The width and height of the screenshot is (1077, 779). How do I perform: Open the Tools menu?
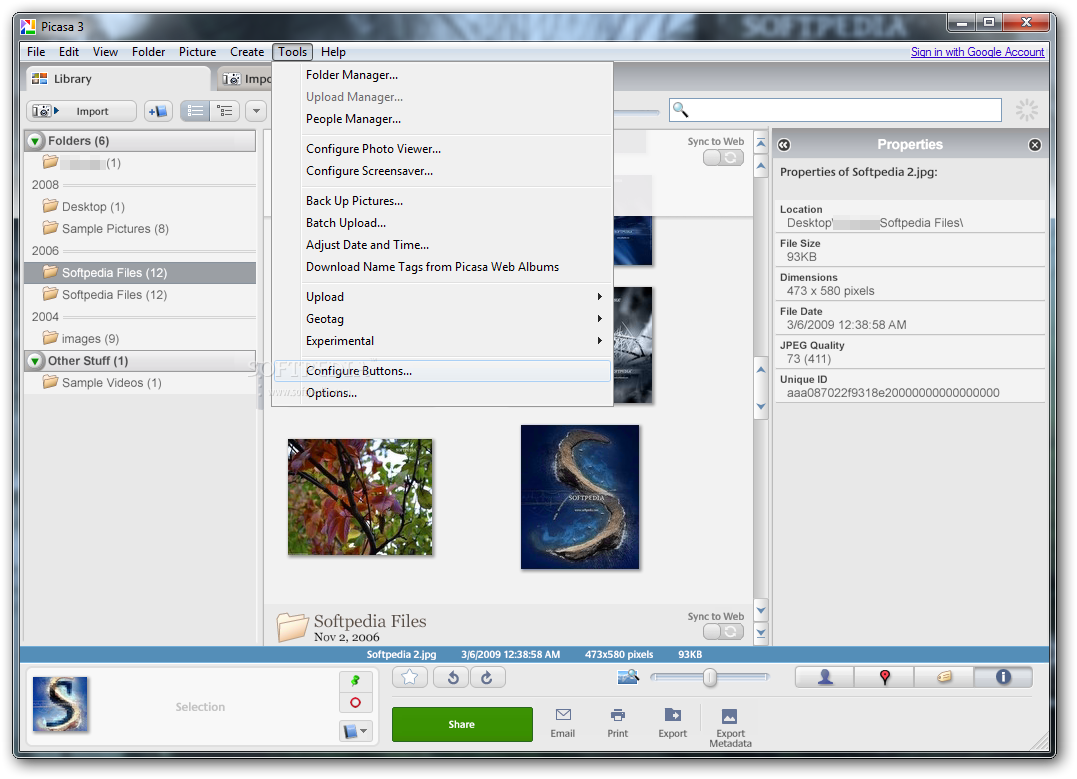pos(293,52)
